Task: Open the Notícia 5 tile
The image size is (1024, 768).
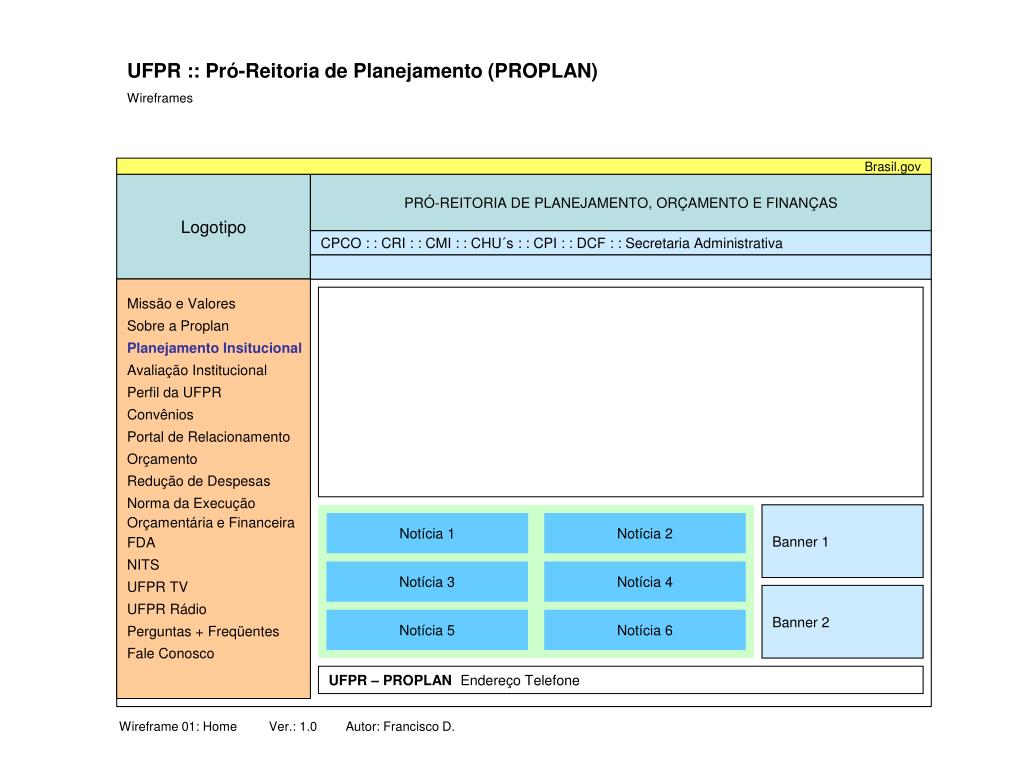Action: [x=427, y=630]
